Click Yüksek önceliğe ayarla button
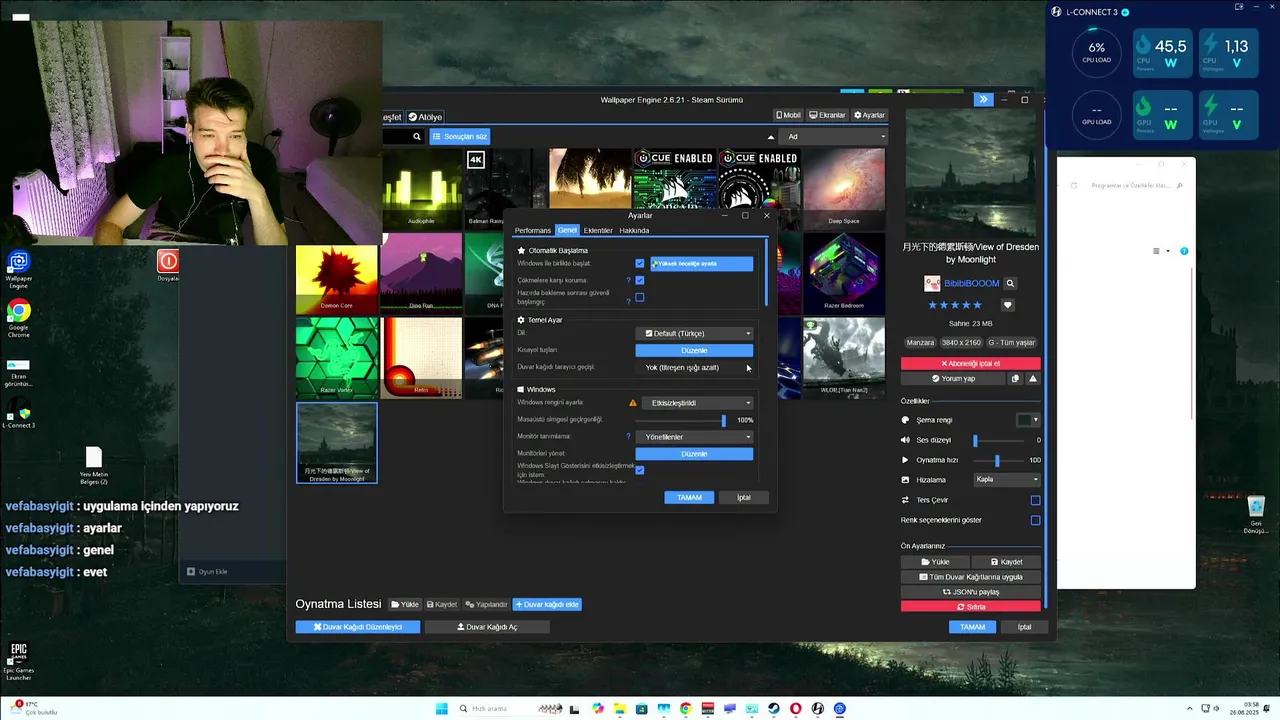Image resolution: width=1280 pixels, height=720 pixels. point(701,263)
